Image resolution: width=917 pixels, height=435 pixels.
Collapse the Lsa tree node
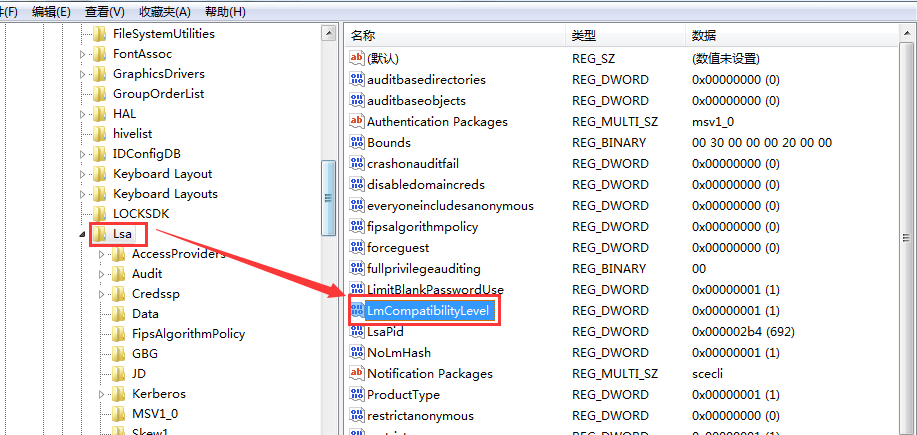tap(82, 234)
